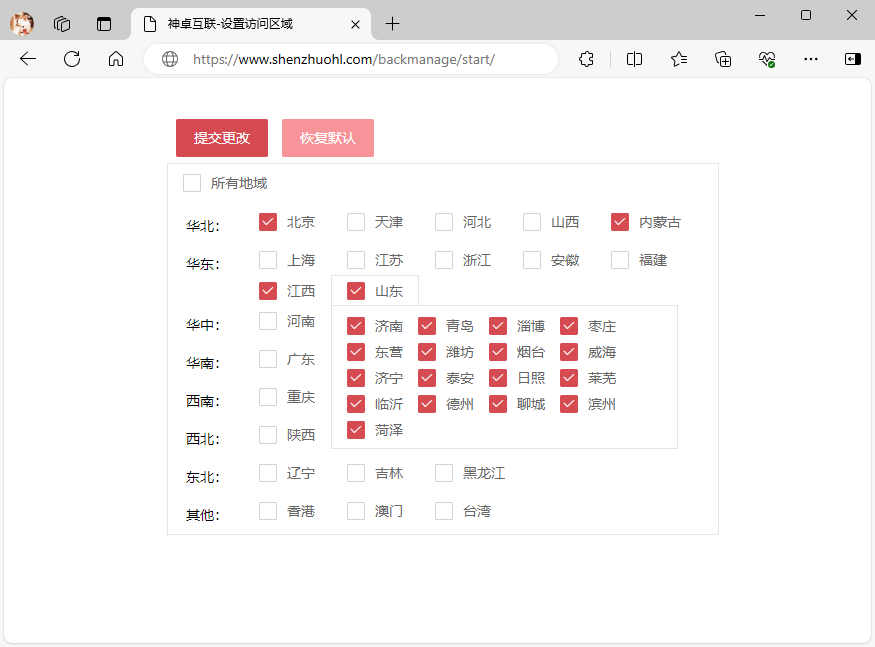Close the 神卓互联 browser tab
Image resolution: width=875 pixels, height=647 pixels.
pyautogui.click(x=355, y=24)
